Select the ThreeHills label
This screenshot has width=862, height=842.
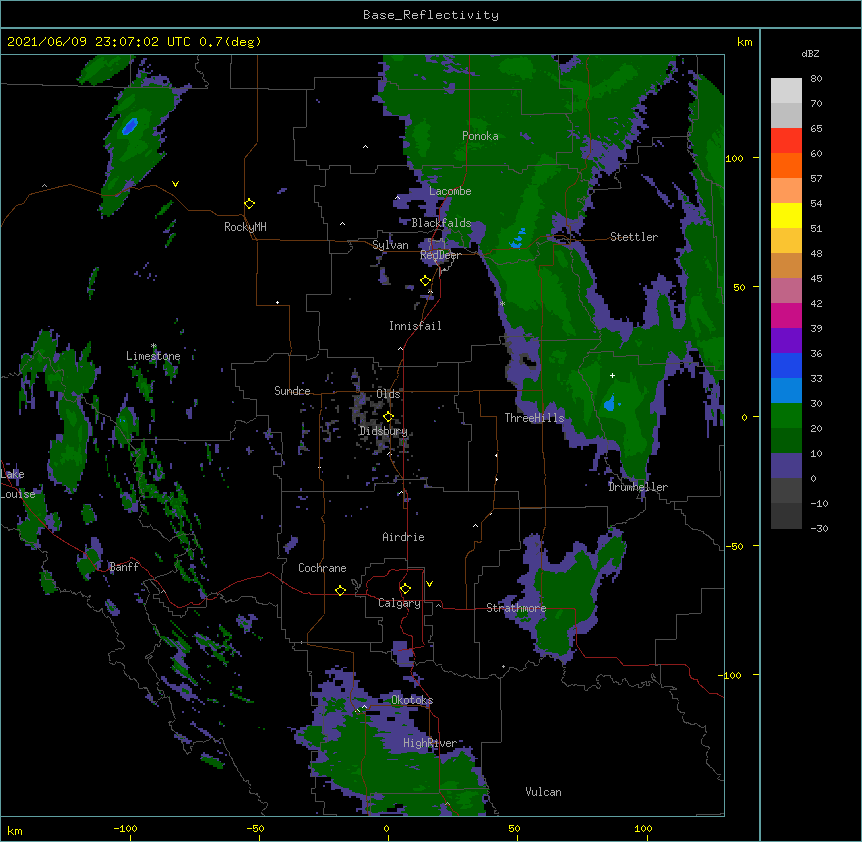pyautogui.click(x=534, y=418)
